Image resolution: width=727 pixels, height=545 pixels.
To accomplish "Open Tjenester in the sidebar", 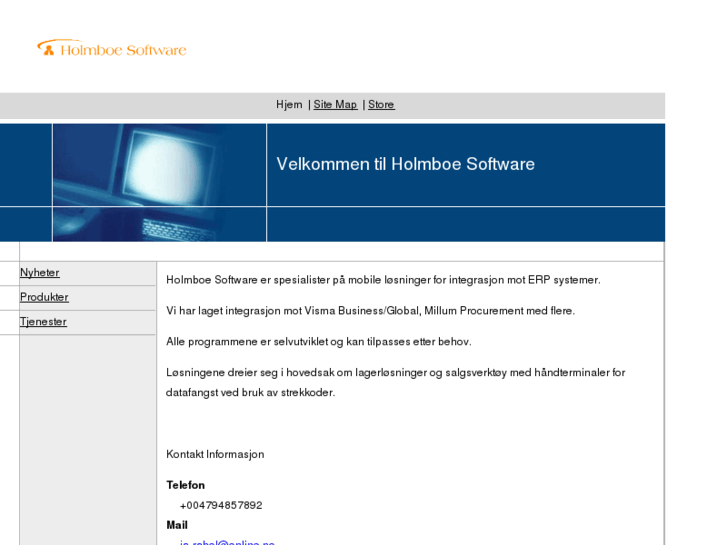I will (43, 322).
